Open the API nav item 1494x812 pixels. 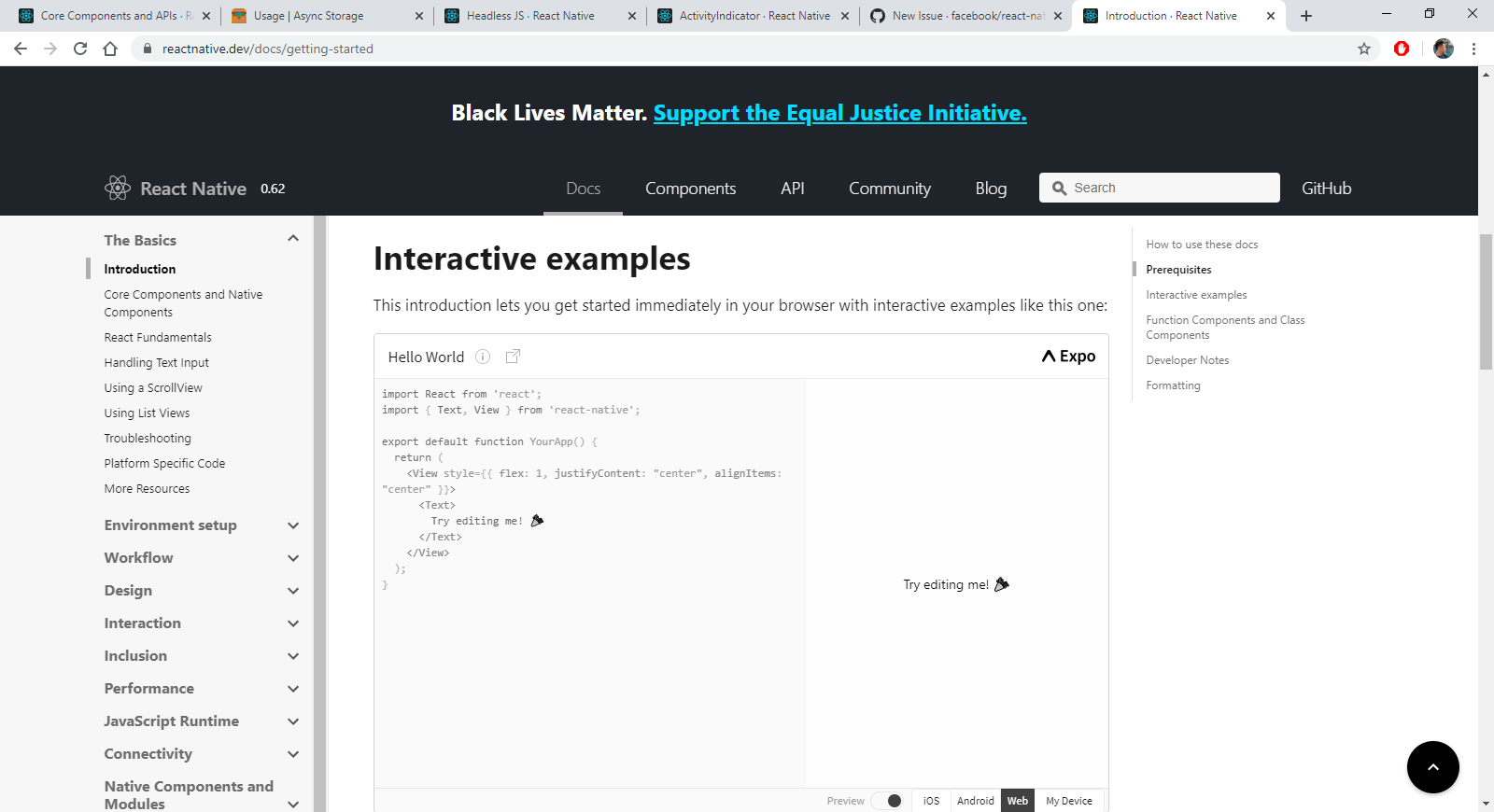pyautogui.click(x=793, y=189)
